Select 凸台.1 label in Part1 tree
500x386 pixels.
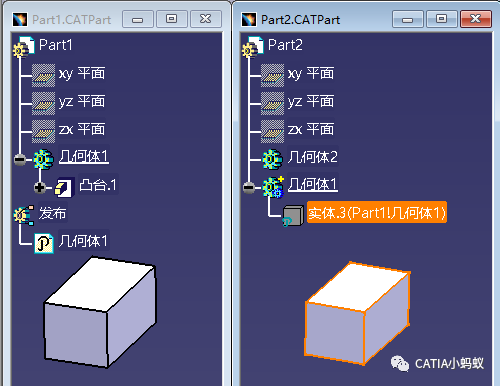[x=98, y=185]
